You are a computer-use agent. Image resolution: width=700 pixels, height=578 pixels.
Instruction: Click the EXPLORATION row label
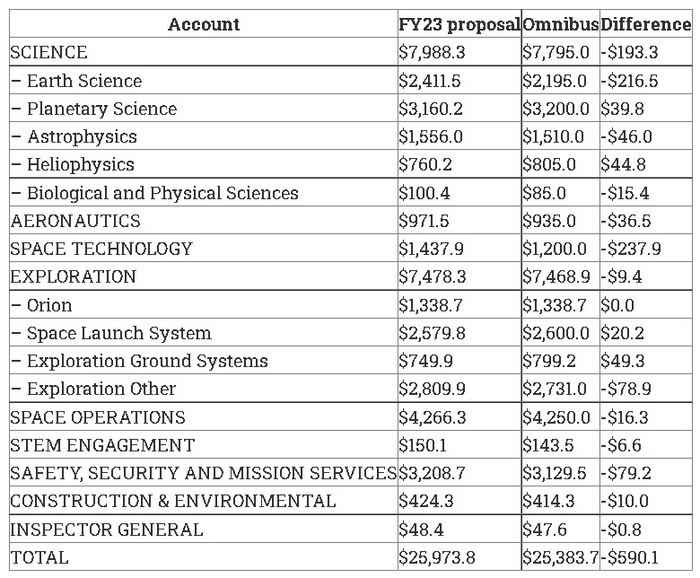click(x=73, y=276)
